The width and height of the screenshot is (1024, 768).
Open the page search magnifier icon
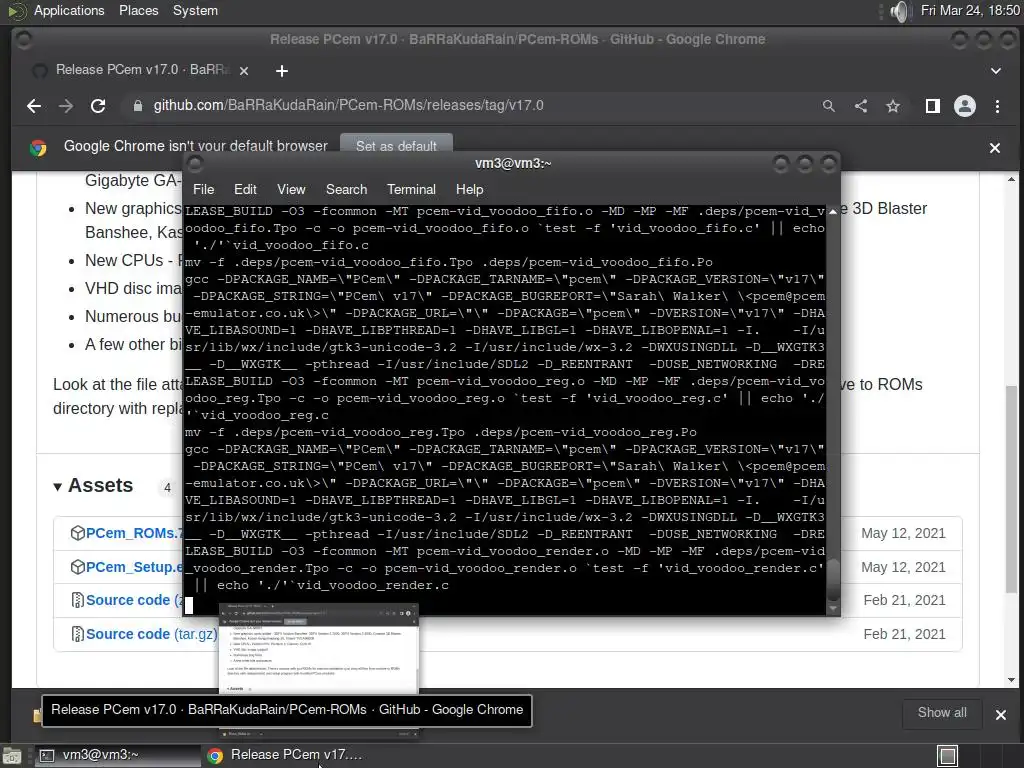click(829, 106)
